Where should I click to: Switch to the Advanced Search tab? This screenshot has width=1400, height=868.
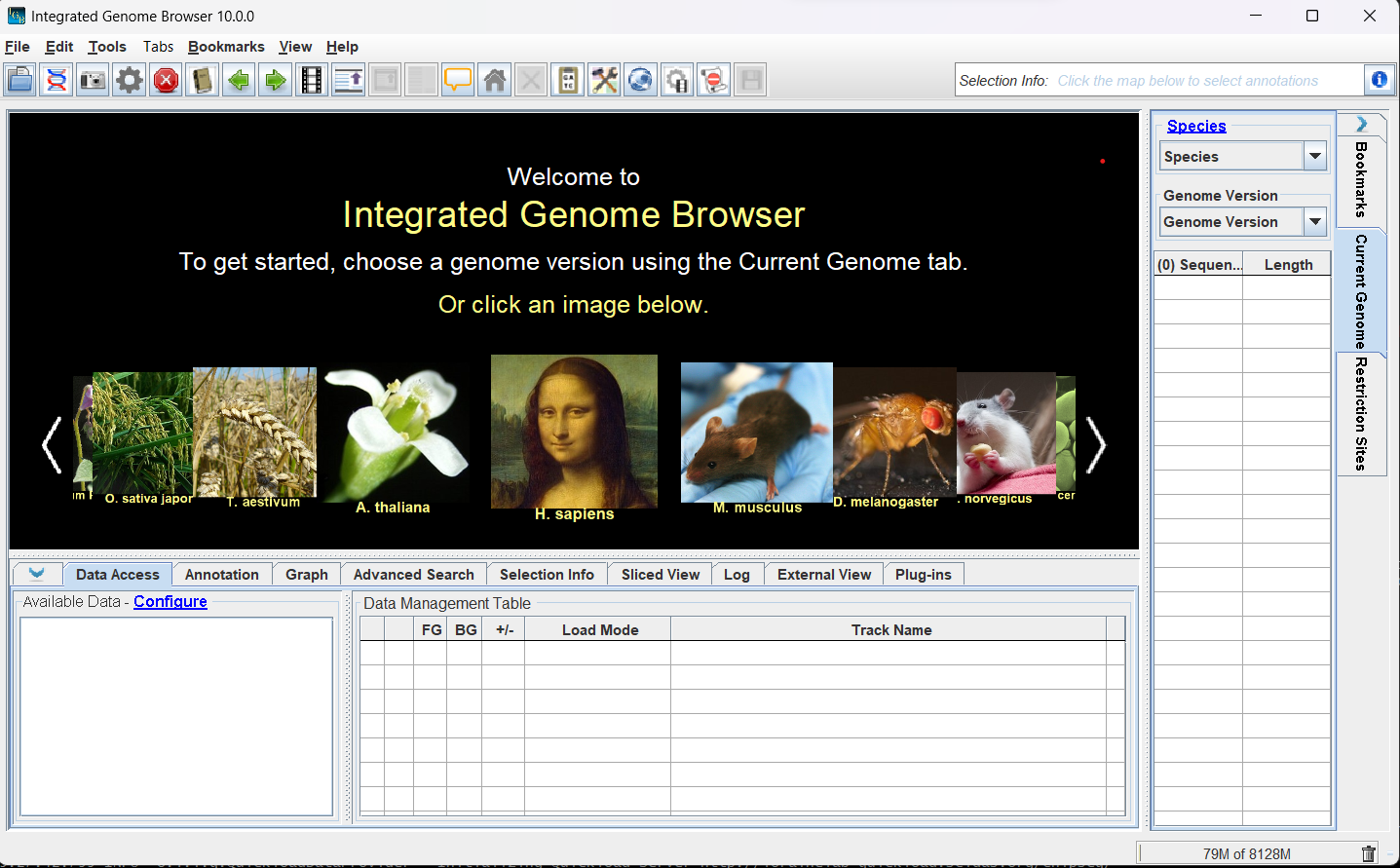tap(413, 575)
